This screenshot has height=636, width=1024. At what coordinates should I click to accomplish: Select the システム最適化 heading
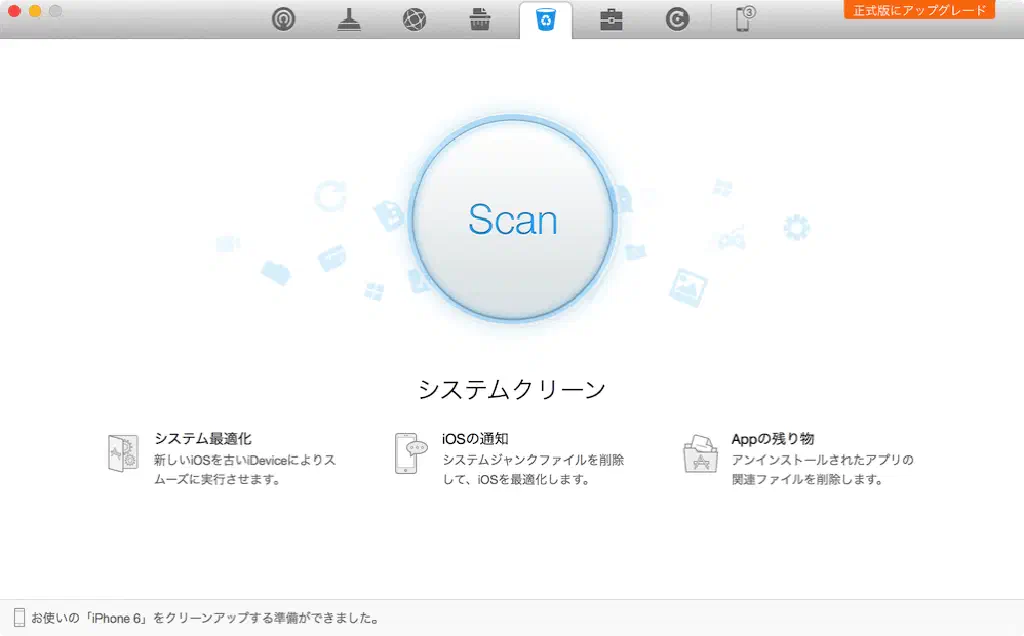203,438
